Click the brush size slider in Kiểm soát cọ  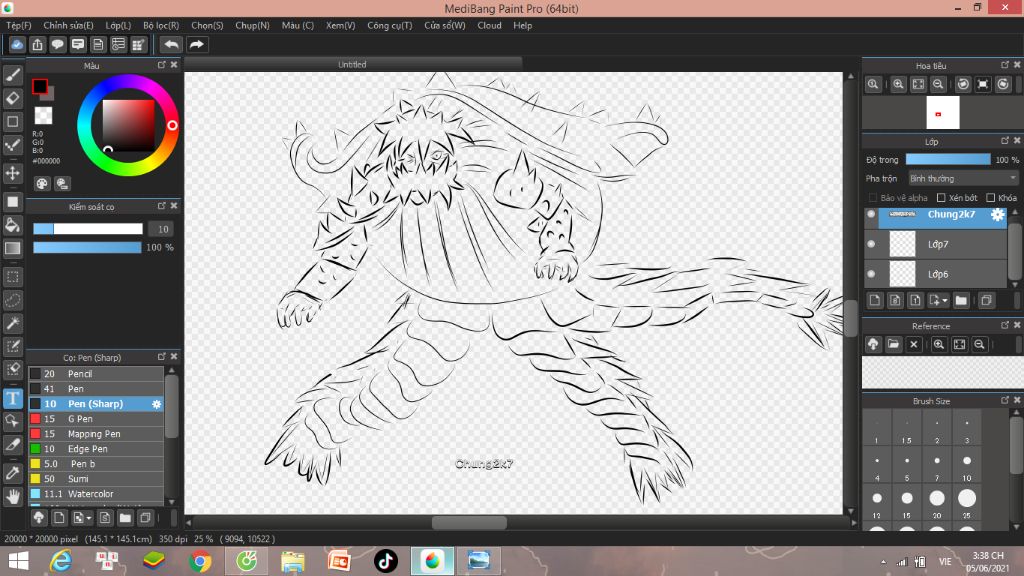(x=88, y=229)
